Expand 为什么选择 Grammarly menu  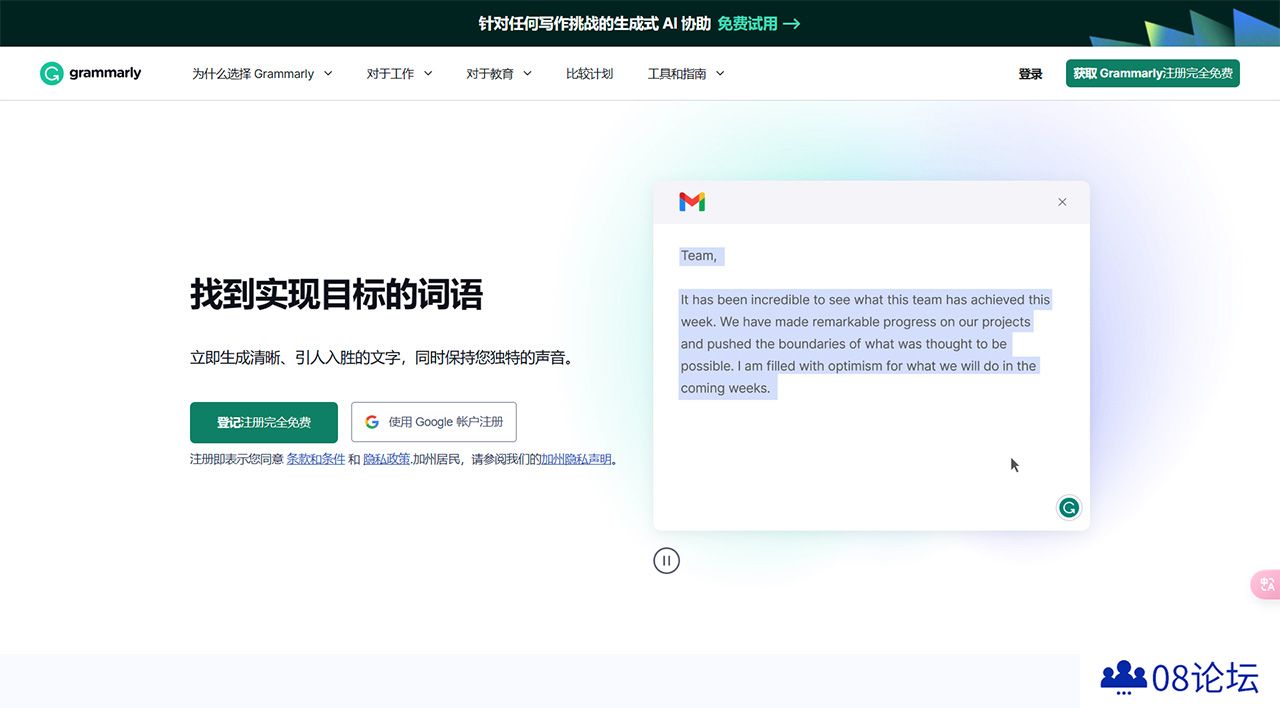pyautogui.click(x=262, y=74)
